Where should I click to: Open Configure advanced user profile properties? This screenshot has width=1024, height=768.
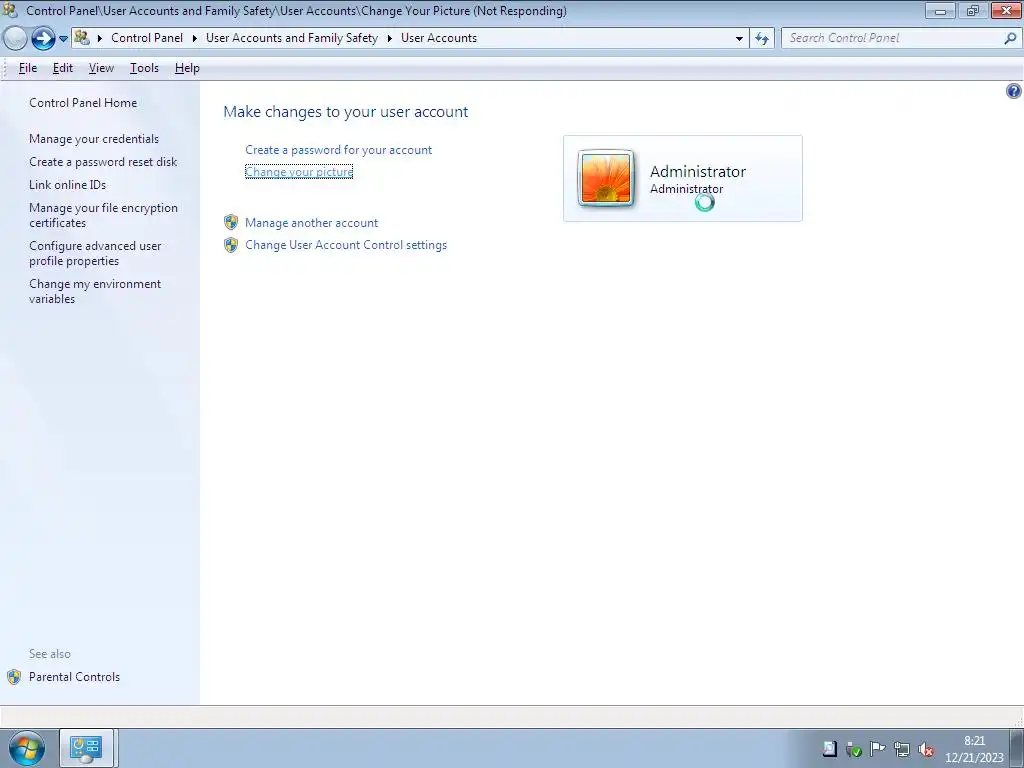[x=95, y=253]
